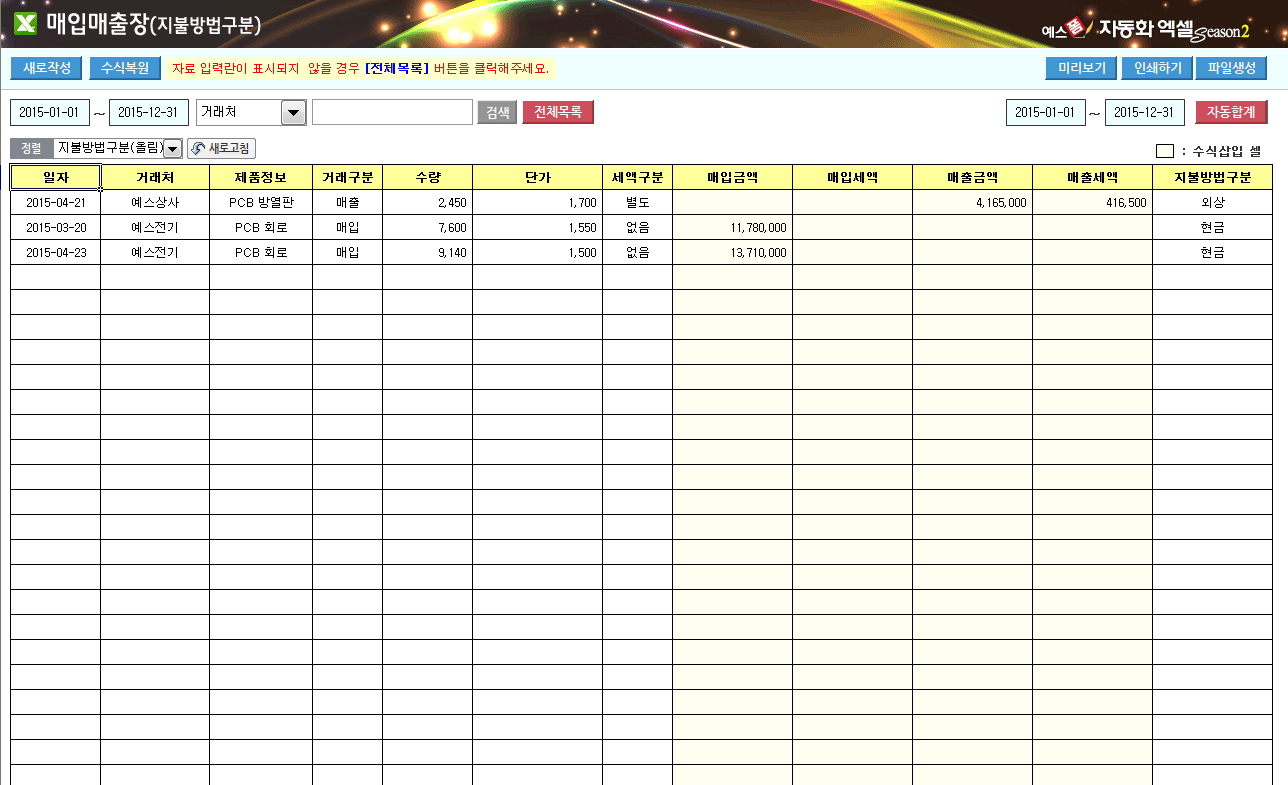Click sales amount cell 4,165,000
1288x785 pixels.
(x=973, y=202)
